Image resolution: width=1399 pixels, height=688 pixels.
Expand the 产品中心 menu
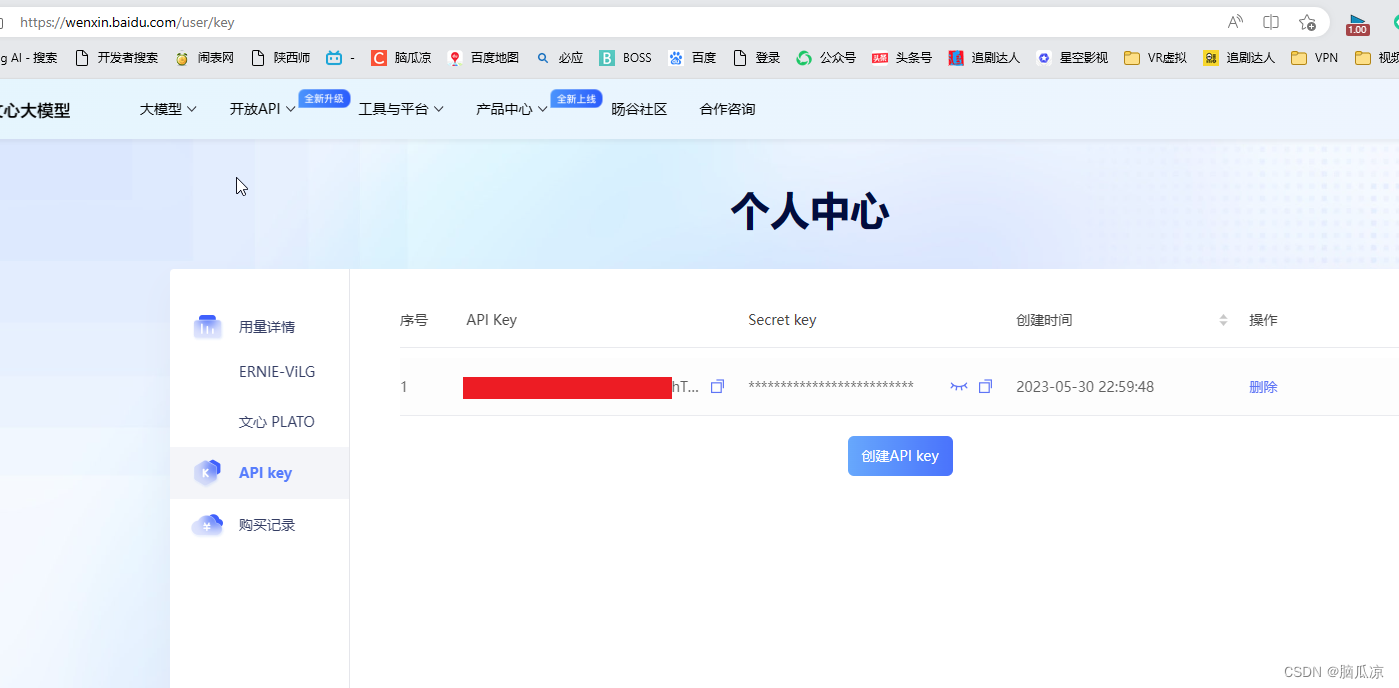(x=512, y=109)
